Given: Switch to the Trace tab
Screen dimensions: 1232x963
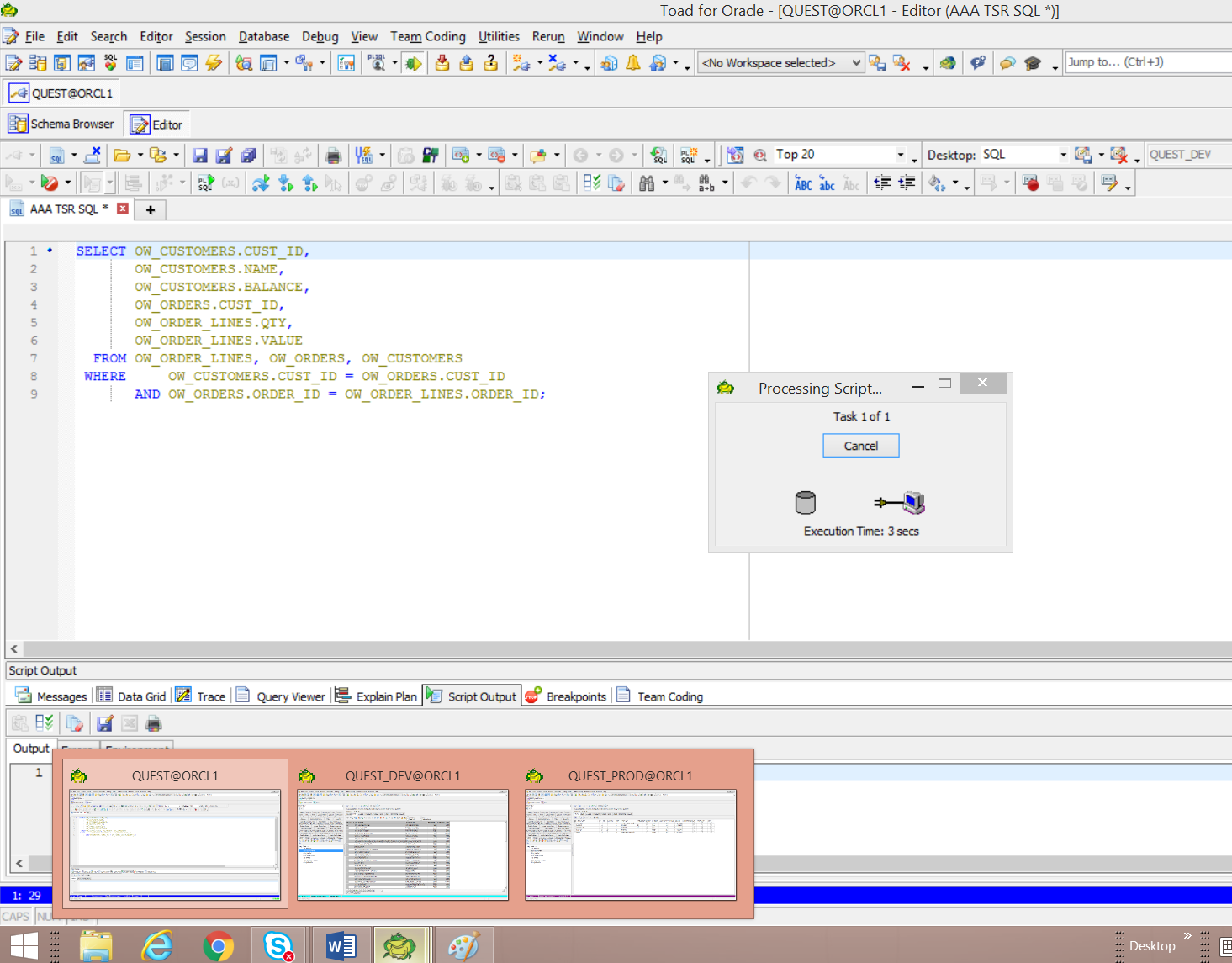Looking at the screenshot, I should pos(201,696).
